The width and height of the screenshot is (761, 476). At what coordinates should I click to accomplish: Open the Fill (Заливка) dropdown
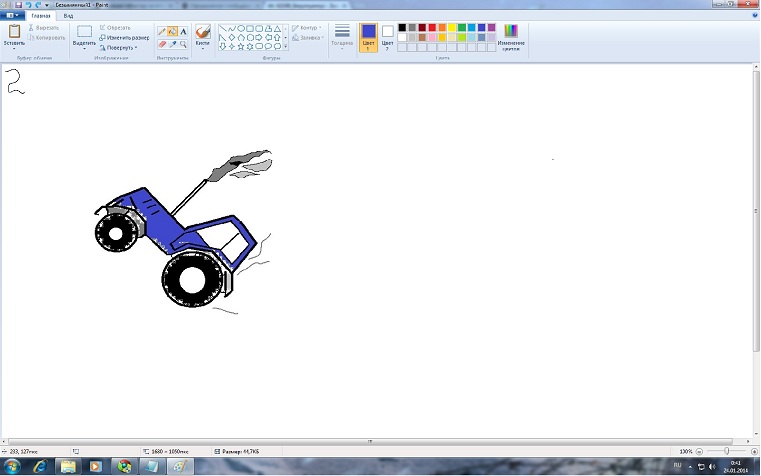(x=308, y=37)
